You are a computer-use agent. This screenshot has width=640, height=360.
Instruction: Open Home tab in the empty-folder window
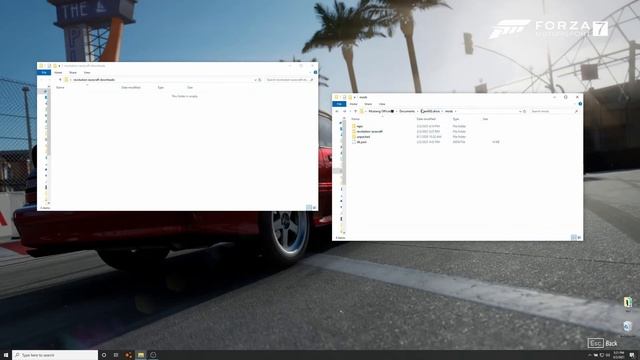pyautogui.click(x=58, y=72)
